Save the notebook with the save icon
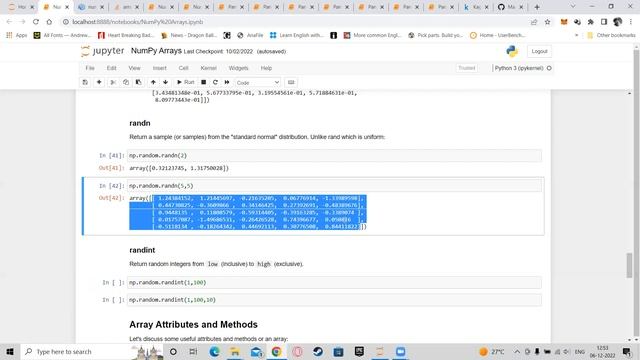This screenshot has width=640, height=360. [85, 82]
